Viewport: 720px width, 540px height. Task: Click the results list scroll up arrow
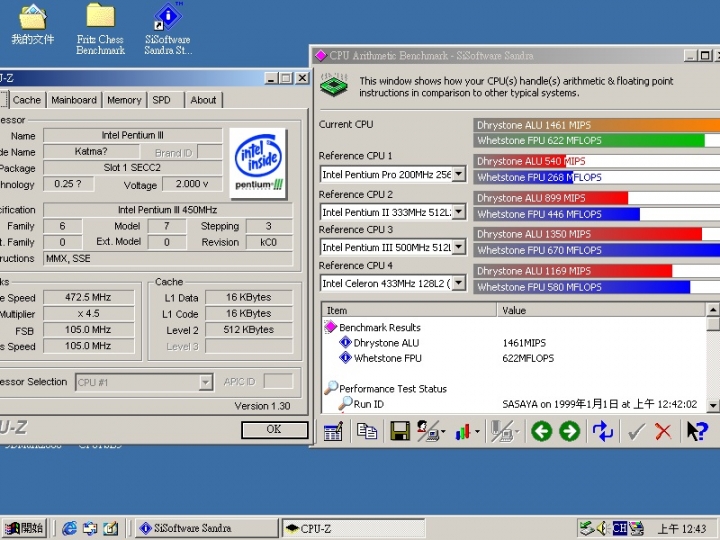(x=713, y=310)
